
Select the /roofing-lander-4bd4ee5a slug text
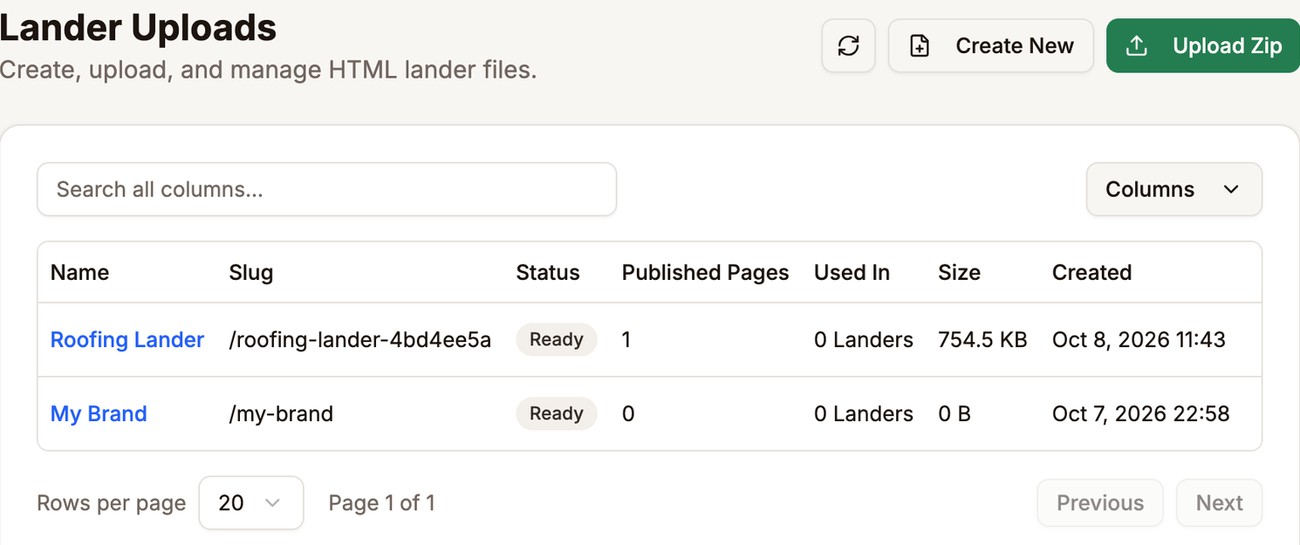tap(360, 340)
